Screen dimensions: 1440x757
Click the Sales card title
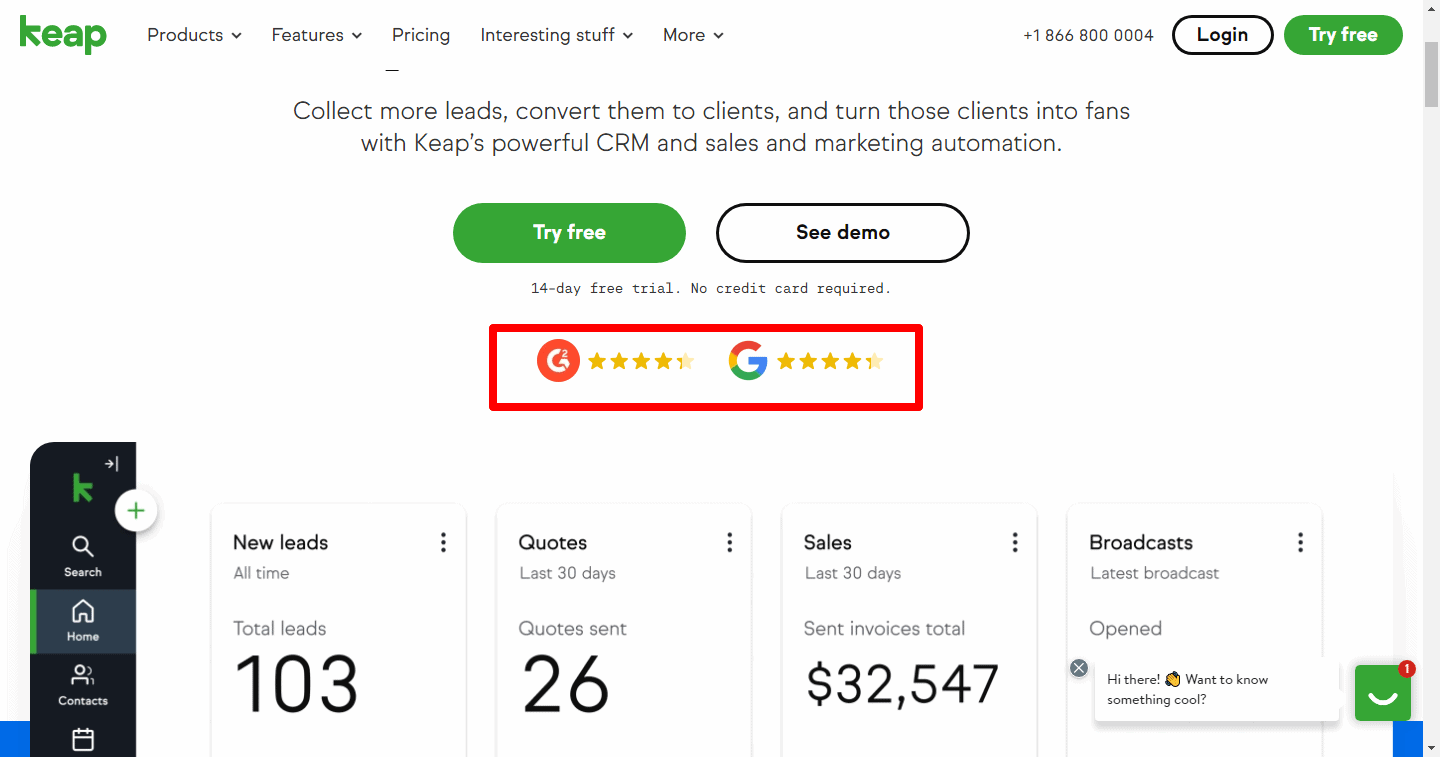[x=828, y=542]
